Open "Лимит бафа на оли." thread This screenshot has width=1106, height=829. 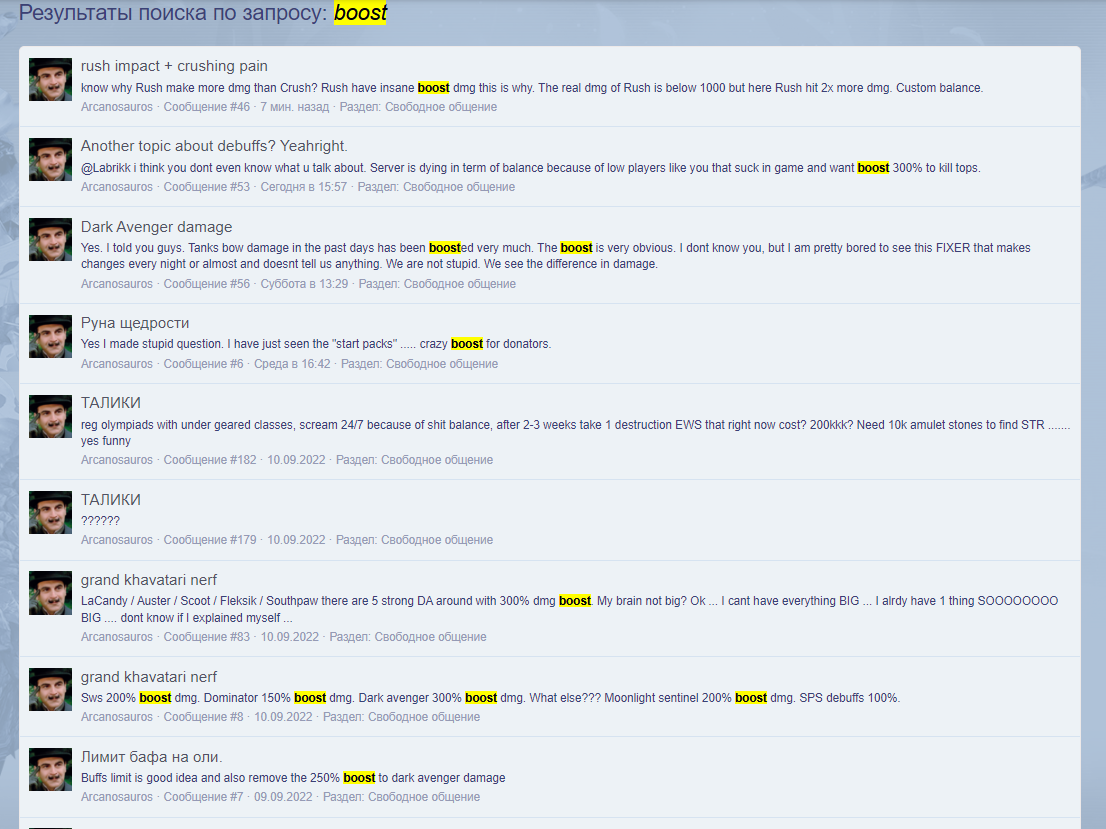pyautogui.click(x=152, y=757)
